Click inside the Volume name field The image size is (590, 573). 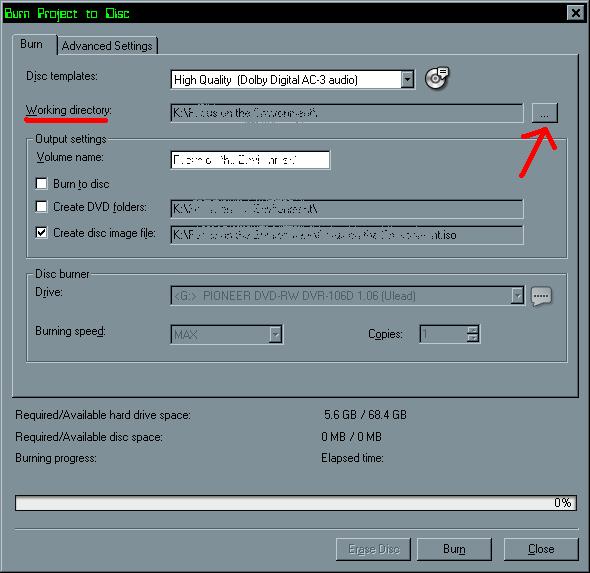250,160
